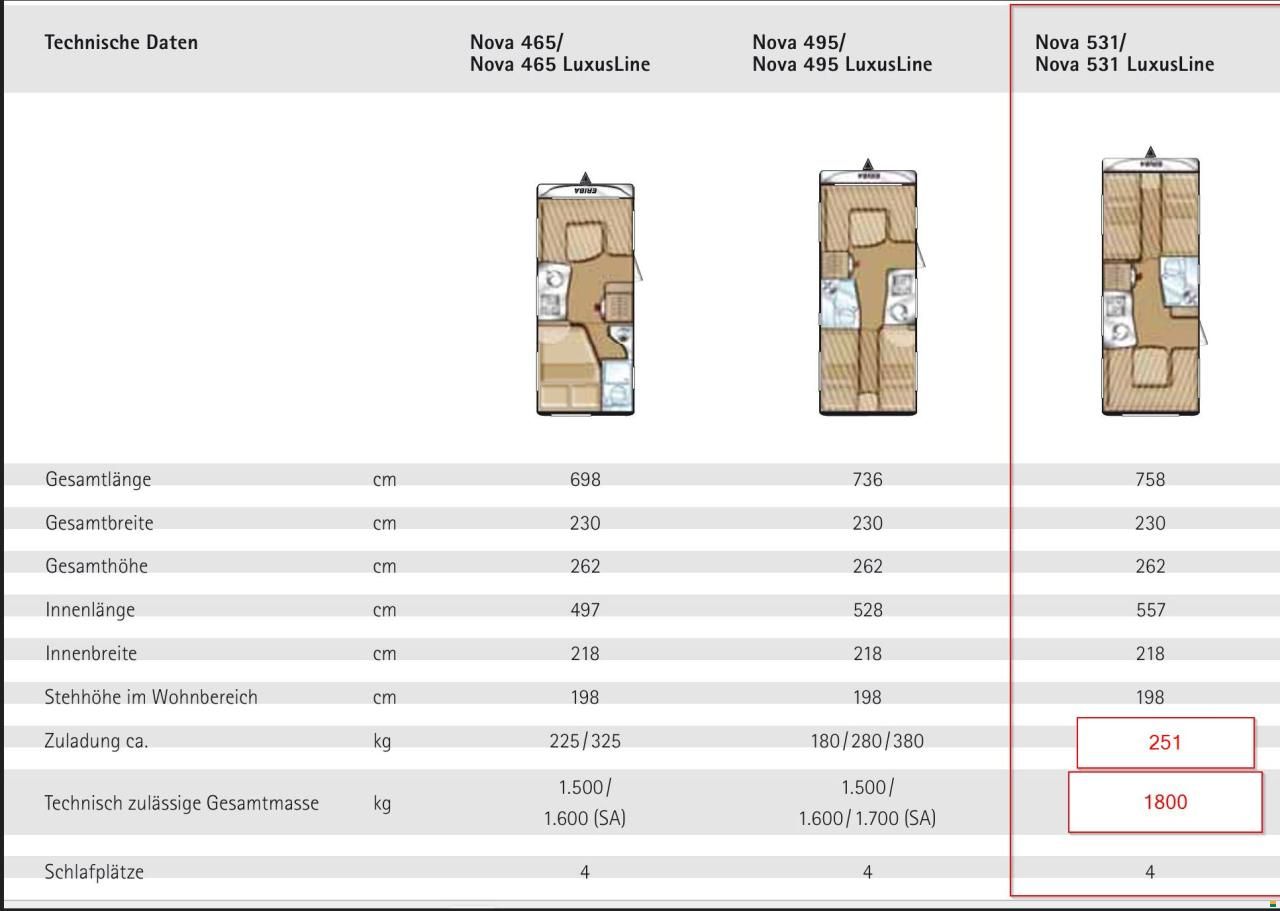Click the 'Gesamtlänge' row label

98,479
